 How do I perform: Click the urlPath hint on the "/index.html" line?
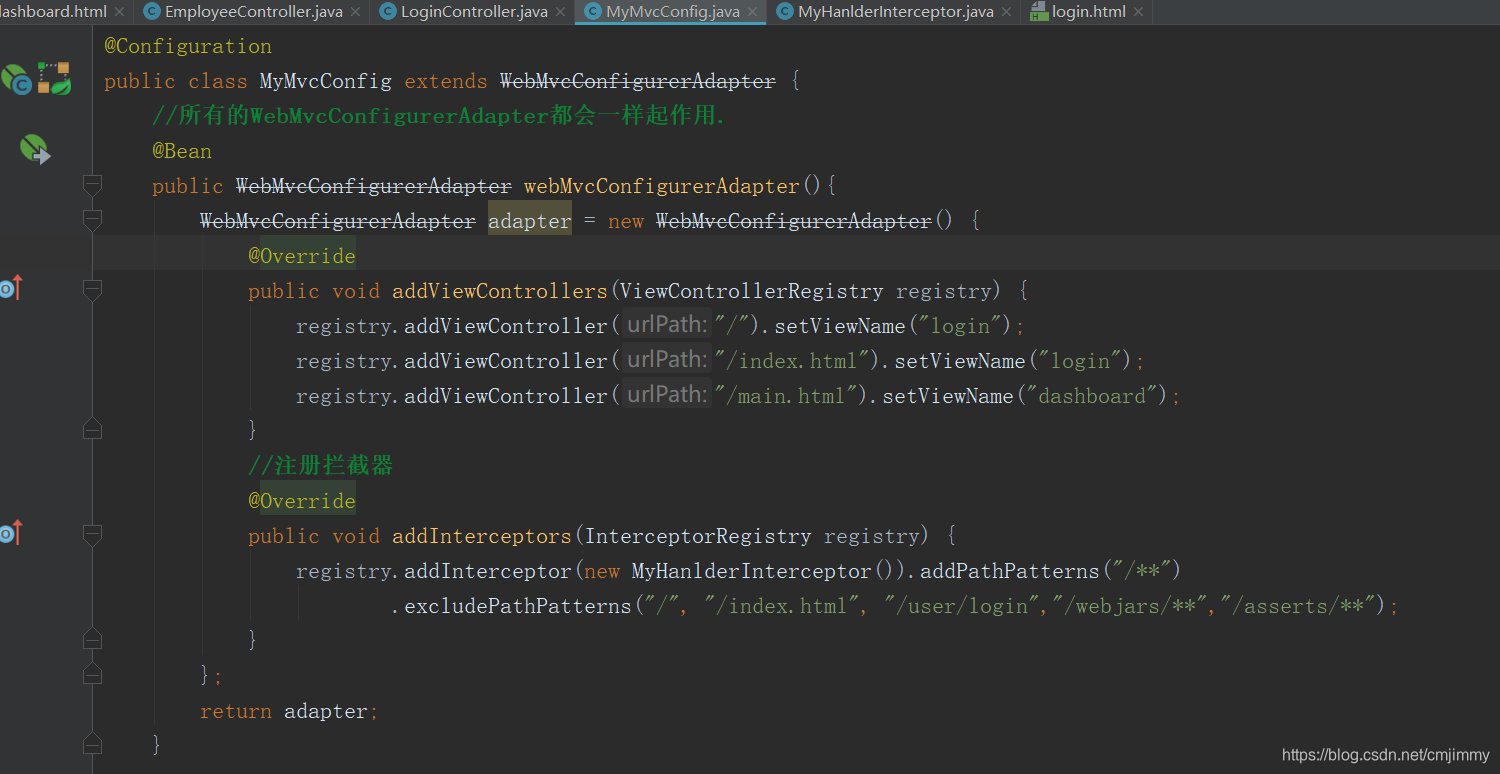point(666,360)
